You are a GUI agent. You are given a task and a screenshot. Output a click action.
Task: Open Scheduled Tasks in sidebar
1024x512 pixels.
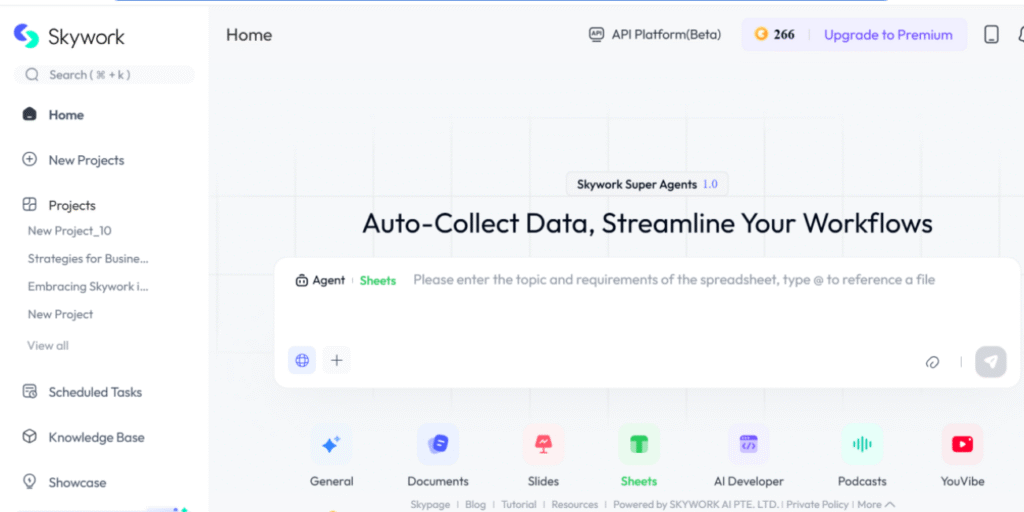(x=95, y=392)
